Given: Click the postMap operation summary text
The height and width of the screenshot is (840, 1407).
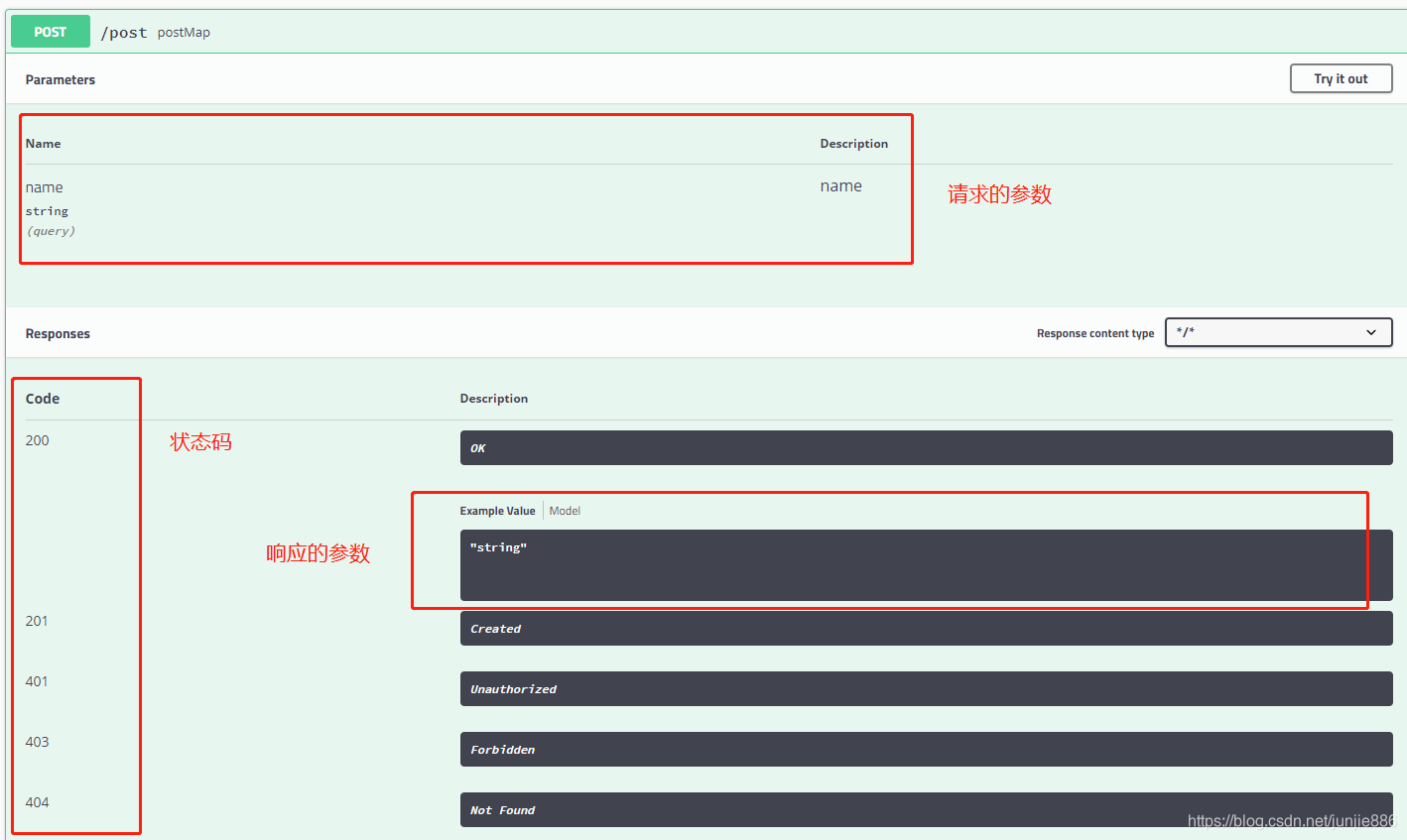Looking at the screenshot, I should [x=184, y=33].
